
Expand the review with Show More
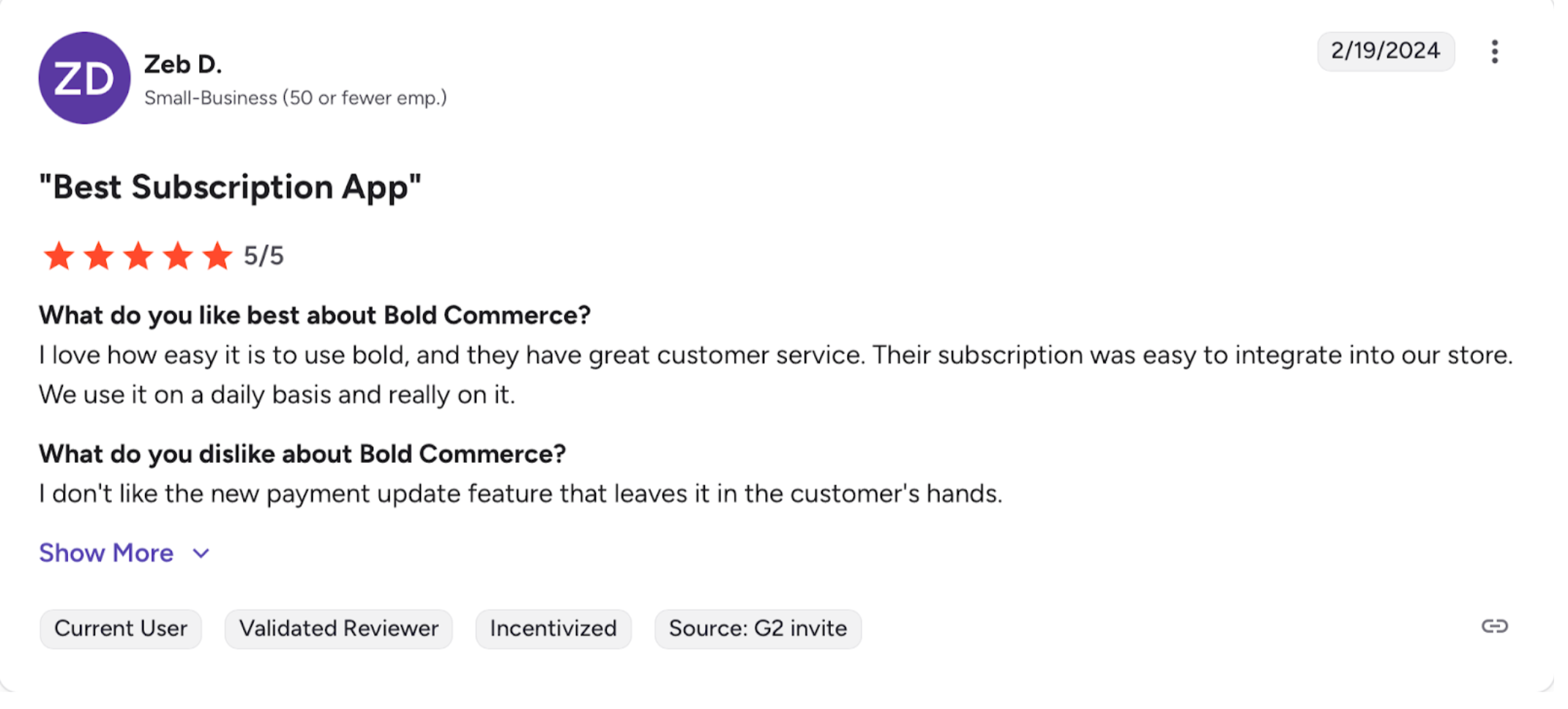tap(106, 553)
